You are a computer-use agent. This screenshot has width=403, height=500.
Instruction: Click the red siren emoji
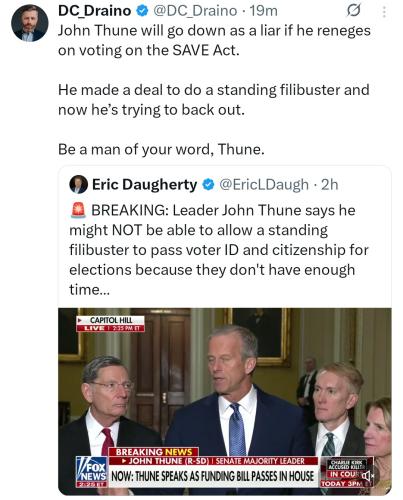[78, 210]
